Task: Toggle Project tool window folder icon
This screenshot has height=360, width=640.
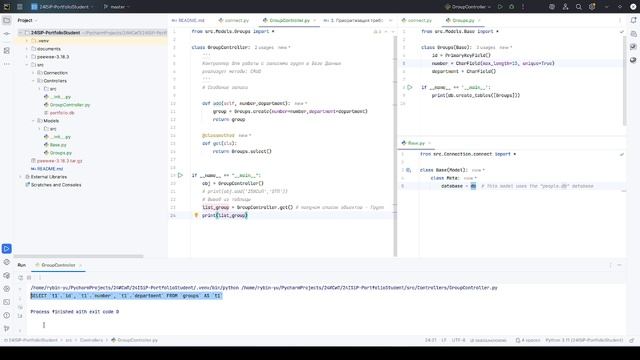Action: coord(7,20)
